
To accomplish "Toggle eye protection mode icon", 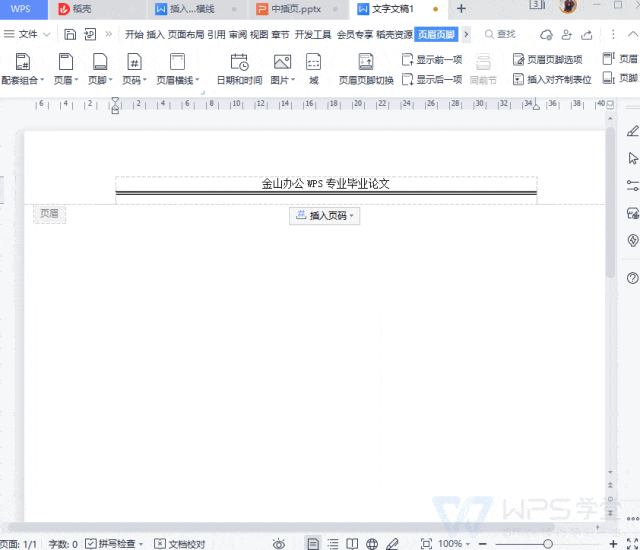I will 279,544.
